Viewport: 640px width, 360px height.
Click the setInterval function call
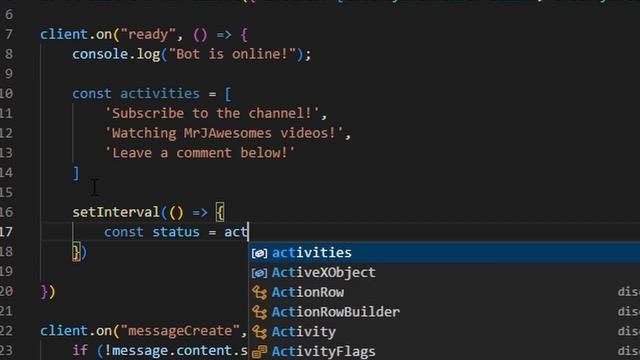point(116,212)
